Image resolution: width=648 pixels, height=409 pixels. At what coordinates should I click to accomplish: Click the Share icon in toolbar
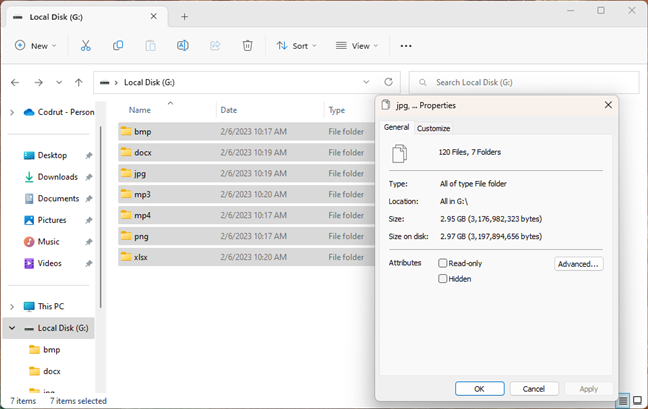click(215, 45)
